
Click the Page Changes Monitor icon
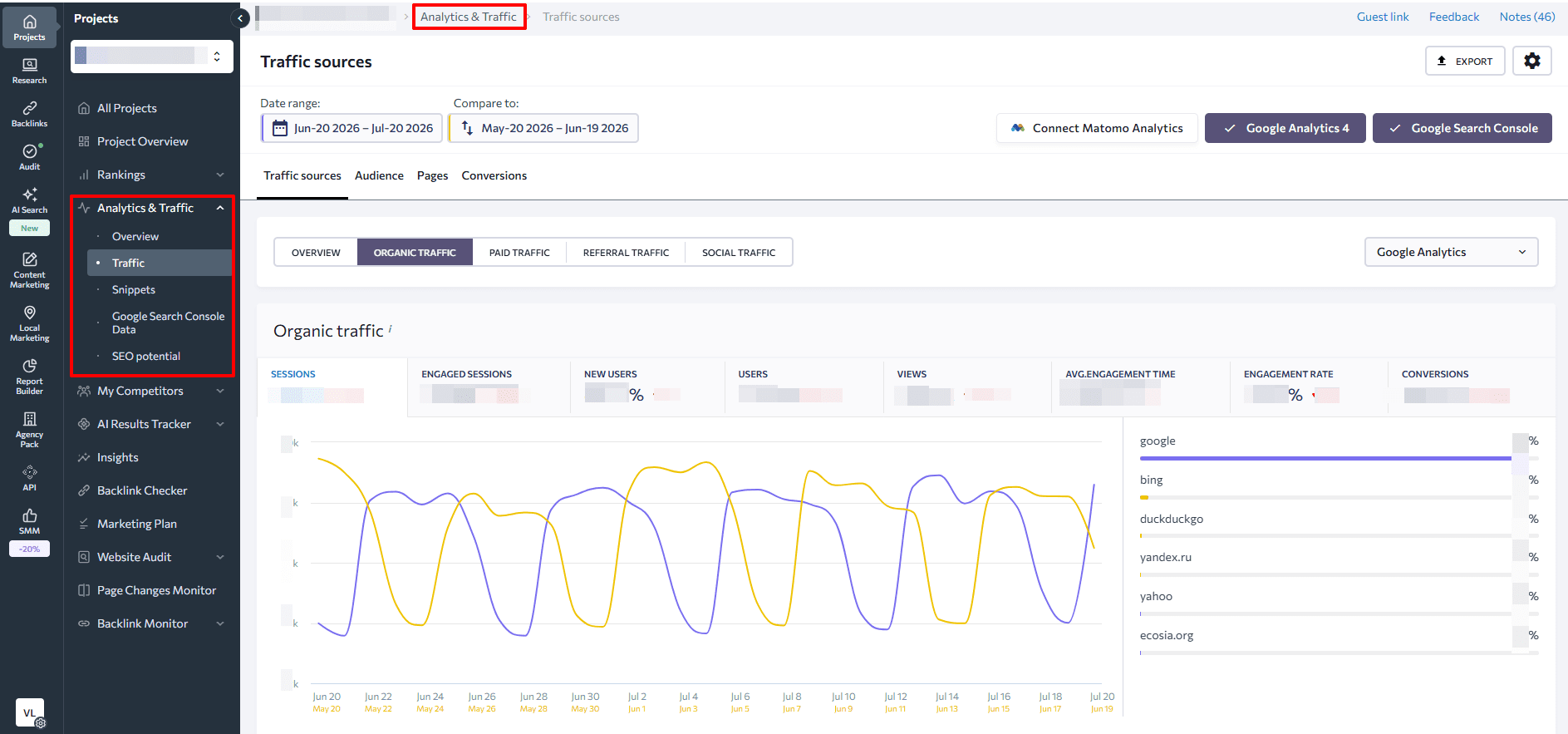(84, 590)
